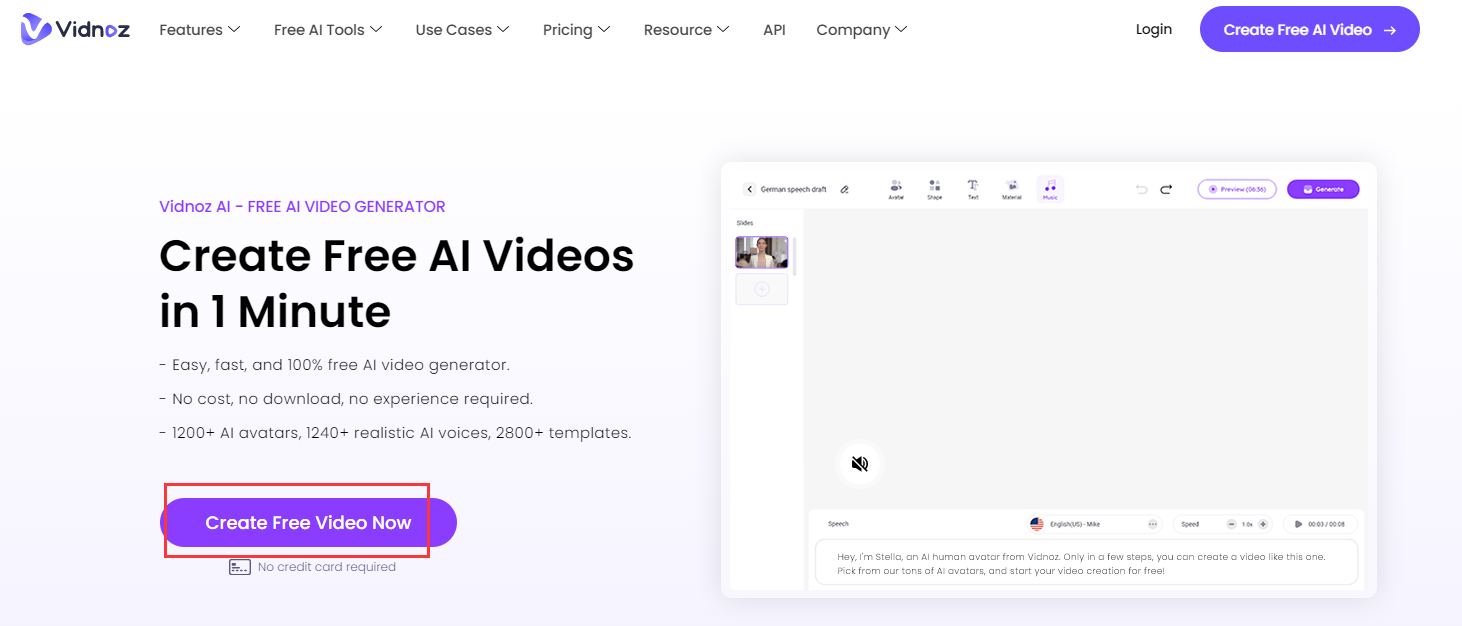Go to the API page
Viewport: 1462px width, 626px height.
coord(774,30)
